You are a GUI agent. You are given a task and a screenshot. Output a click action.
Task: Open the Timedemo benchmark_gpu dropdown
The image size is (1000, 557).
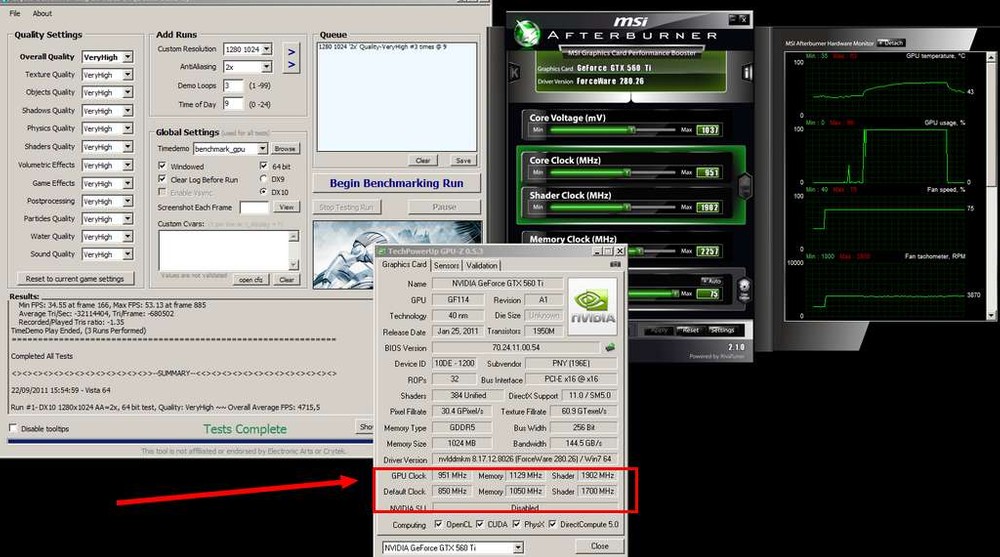[264, 148]
